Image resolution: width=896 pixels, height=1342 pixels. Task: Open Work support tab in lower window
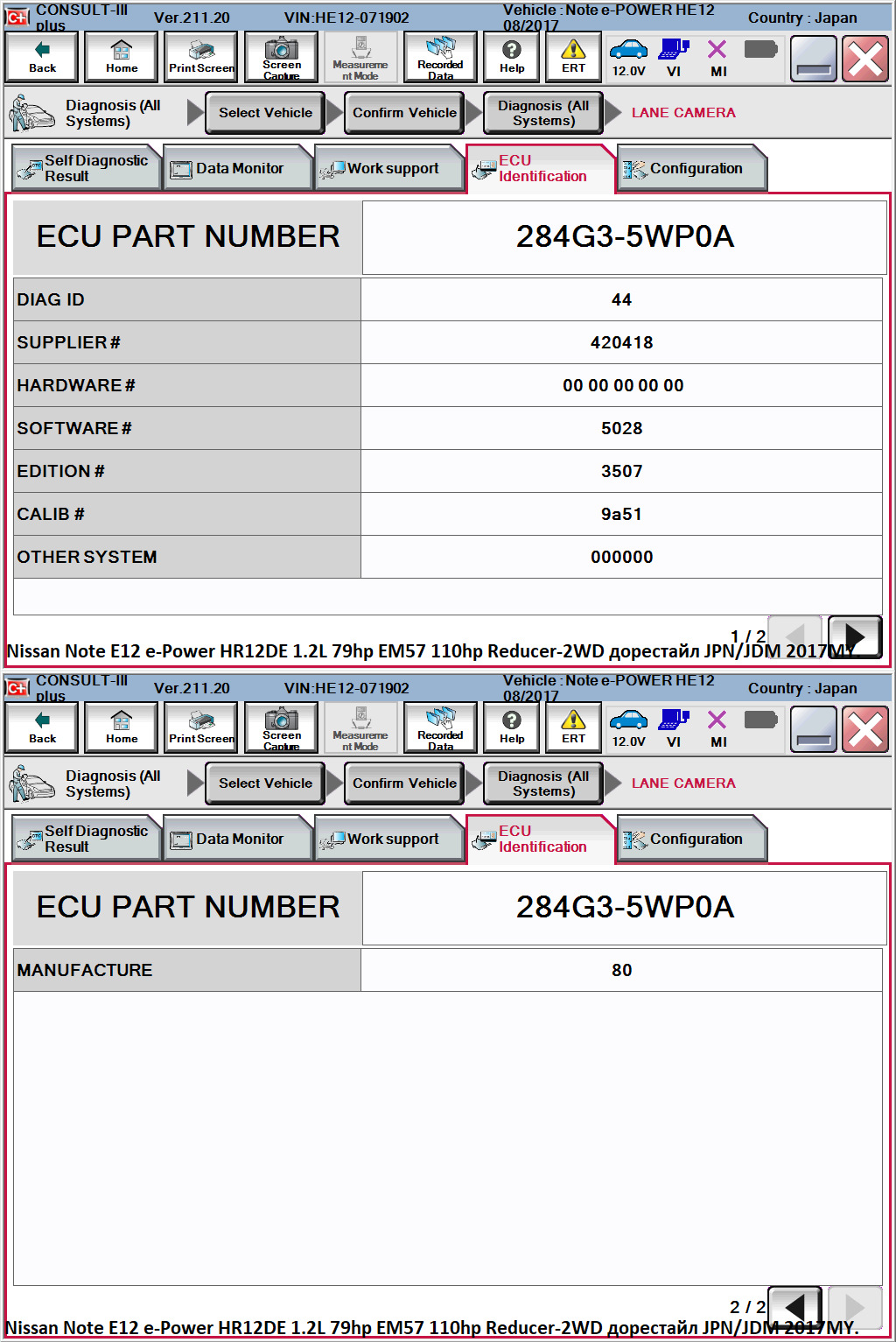click(389, 839)
